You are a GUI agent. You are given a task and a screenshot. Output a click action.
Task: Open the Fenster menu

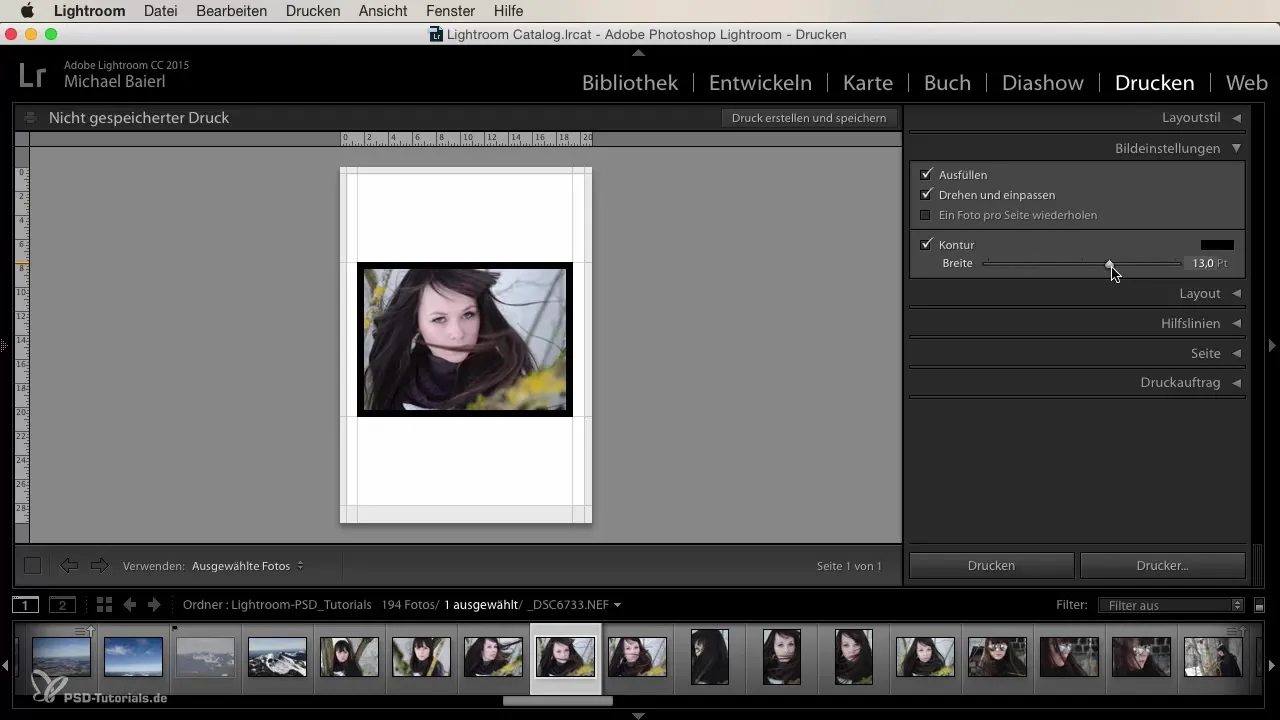click(450, 11)
